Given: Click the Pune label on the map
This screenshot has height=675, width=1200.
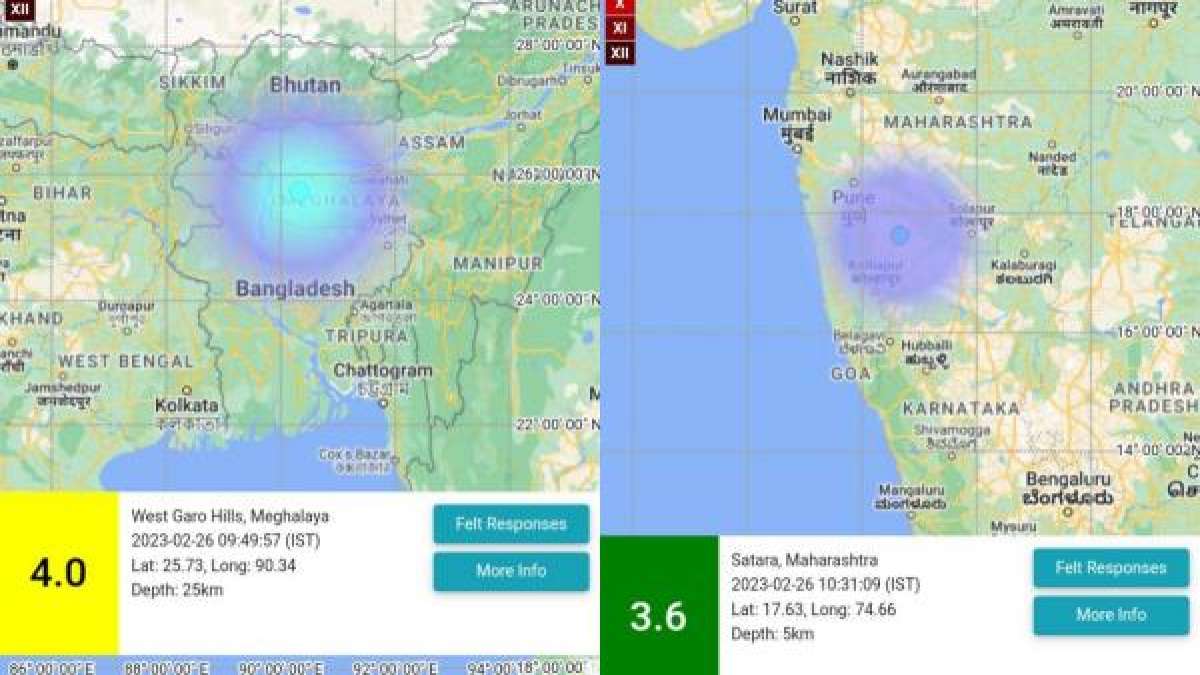Looking at the screenshot, I should click(852, 198).
